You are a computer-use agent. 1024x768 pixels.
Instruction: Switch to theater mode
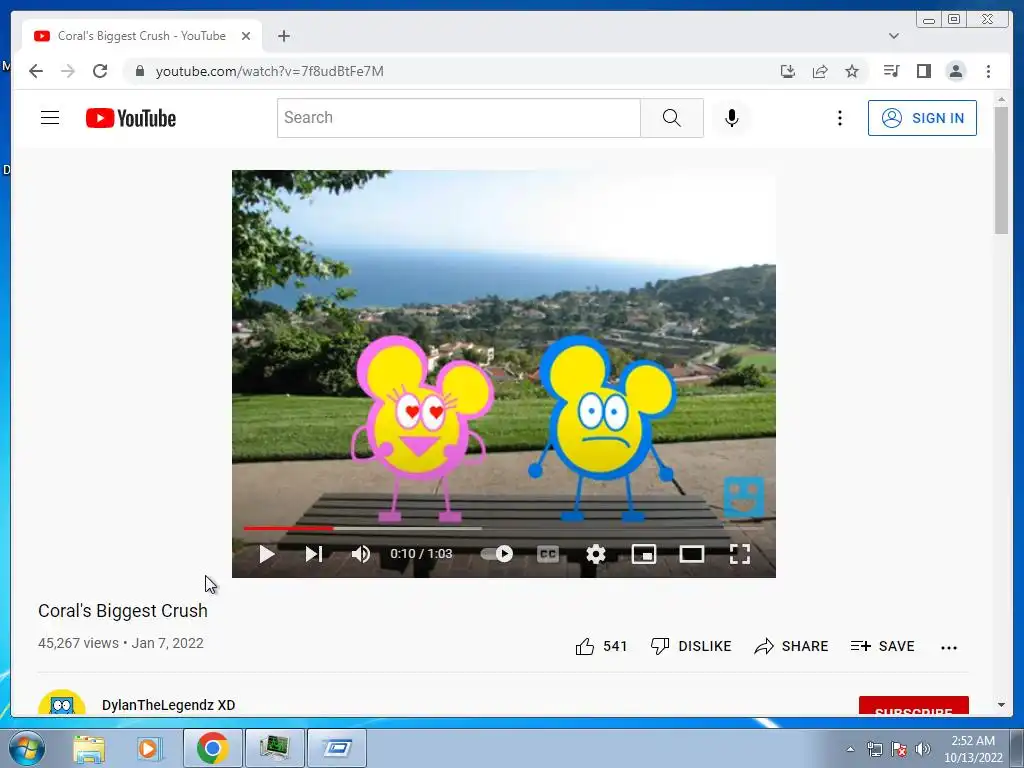[x=692, y=554]
